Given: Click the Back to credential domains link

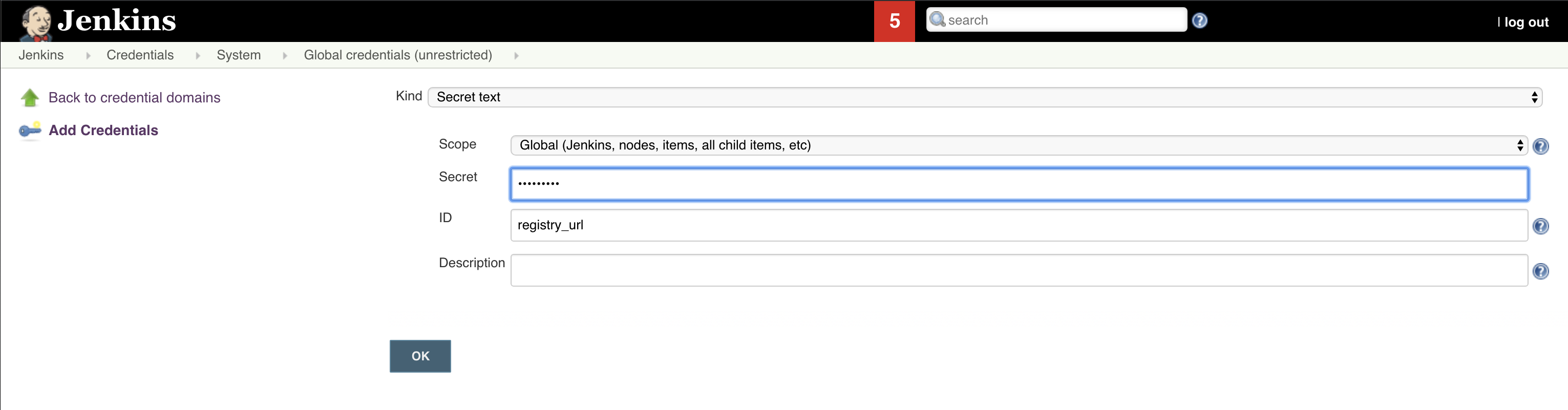Looking at the screenshot, I should [134, 98].
